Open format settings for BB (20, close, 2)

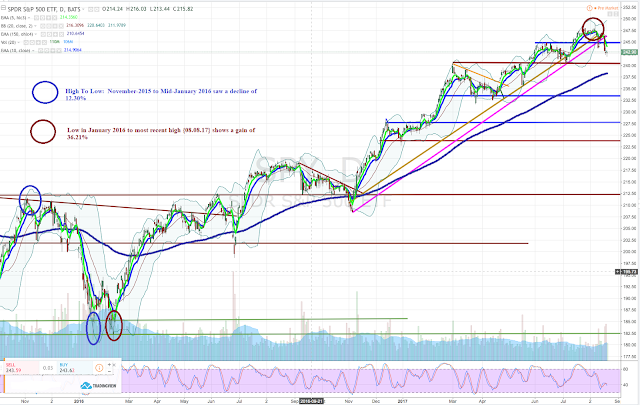point(49,26)
